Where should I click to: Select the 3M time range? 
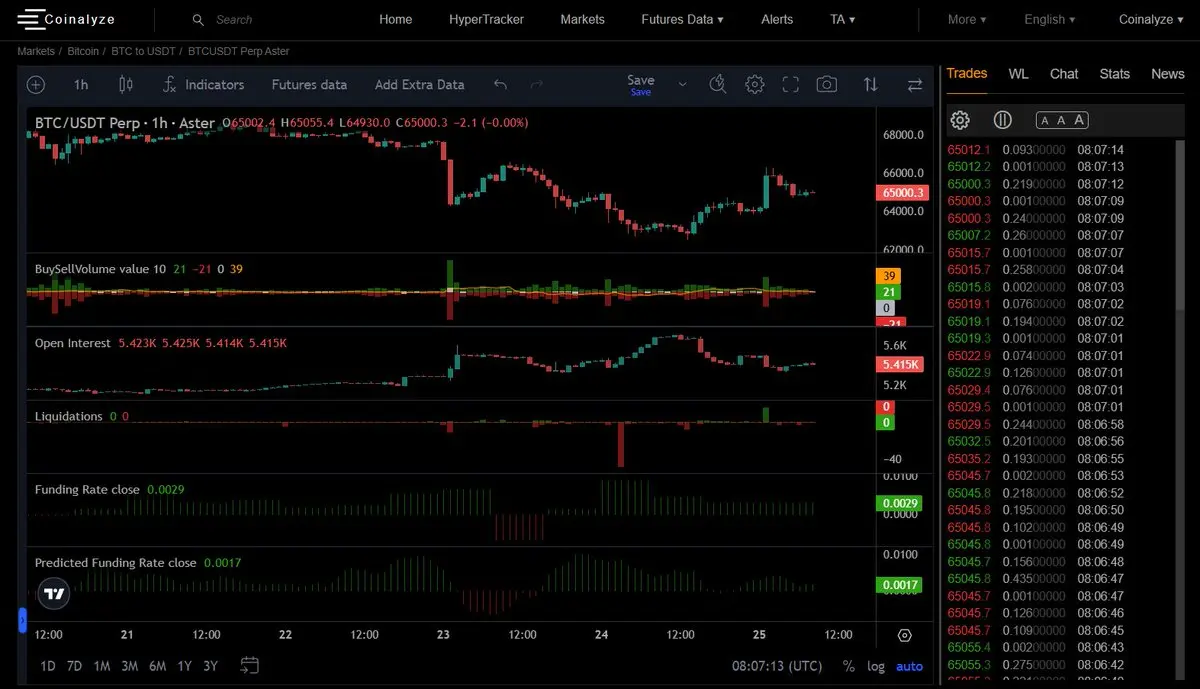coord(129,666)
